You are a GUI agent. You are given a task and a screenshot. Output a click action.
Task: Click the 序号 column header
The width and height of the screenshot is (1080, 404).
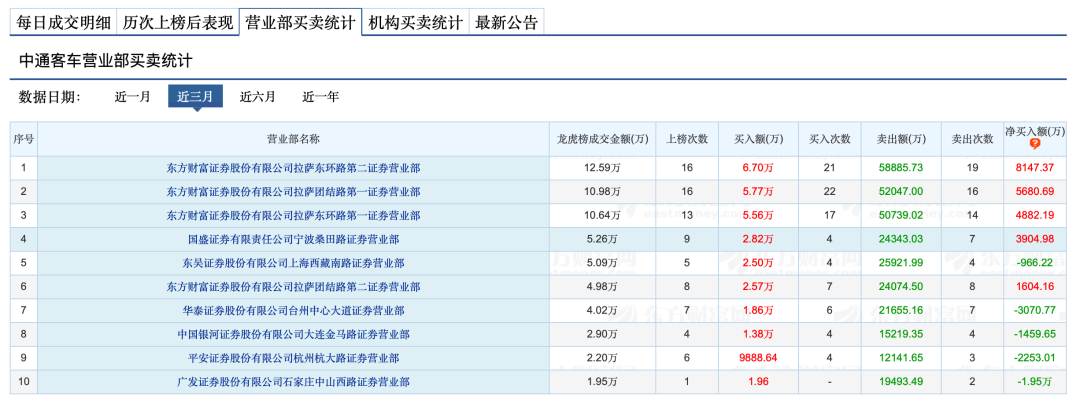coord(23,139)
